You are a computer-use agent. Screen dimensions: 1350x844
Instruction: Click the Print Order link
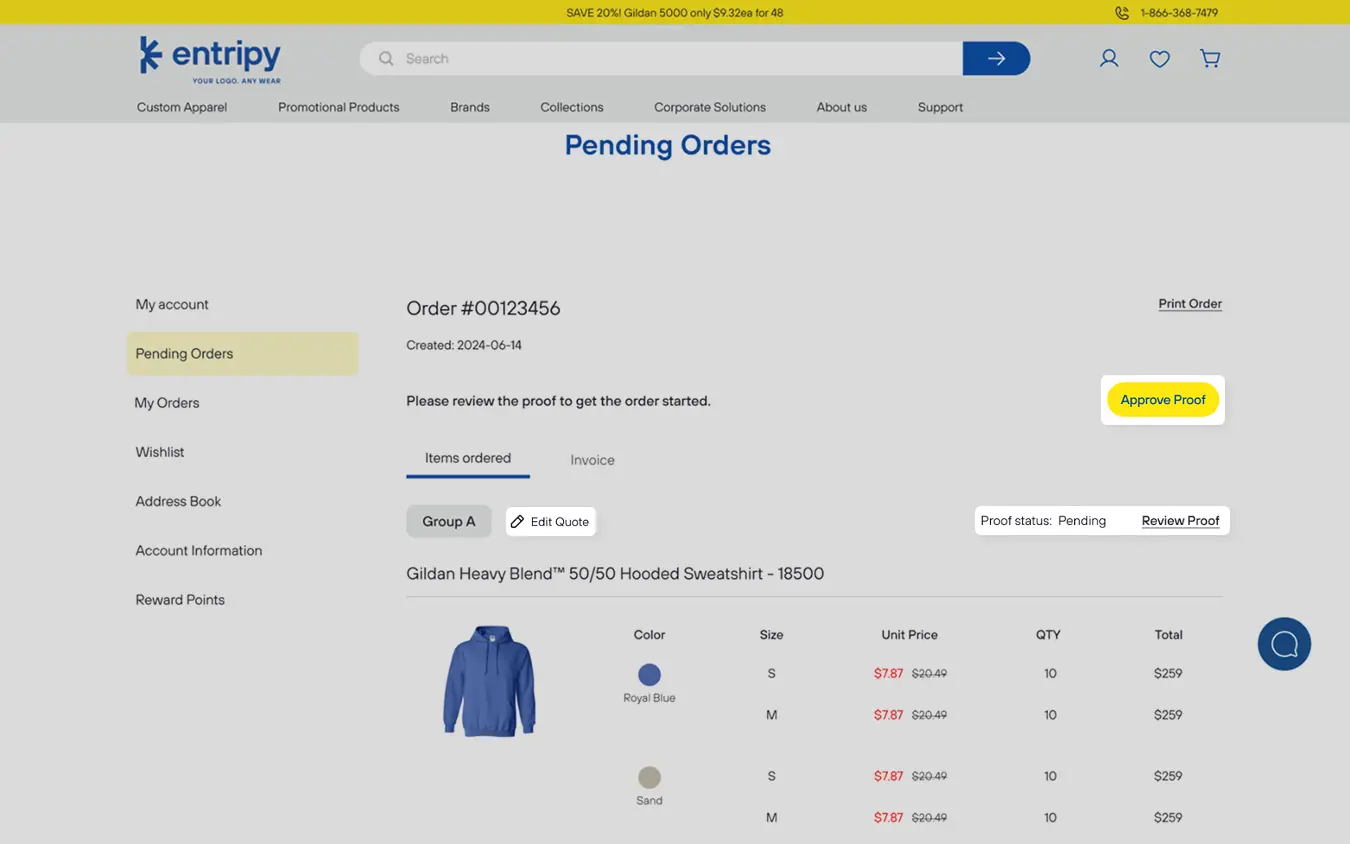(1190, 304)
